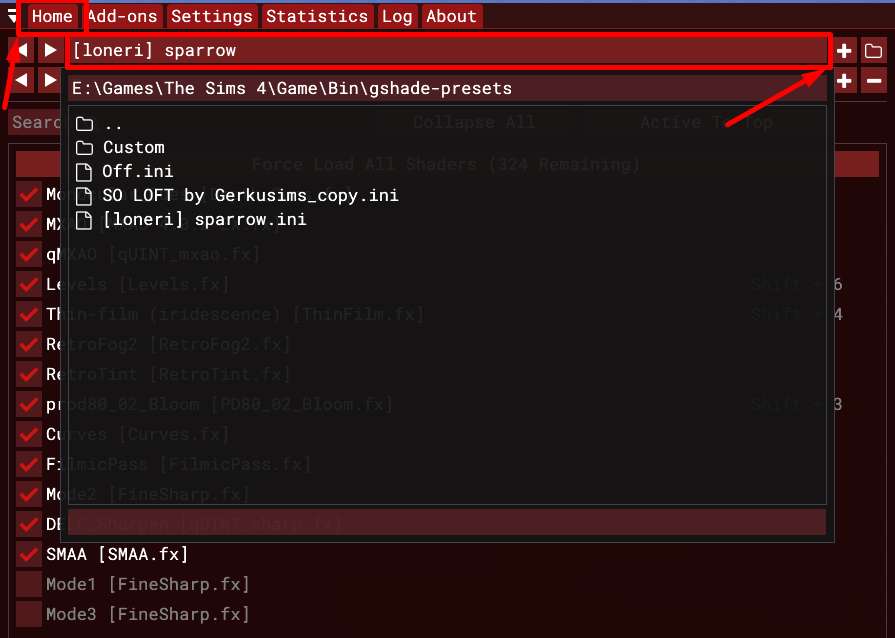Viewport: 895px width, 638px height.
Task: Disable the SMAA effect checkbox
Action: (x=28, y=554)
